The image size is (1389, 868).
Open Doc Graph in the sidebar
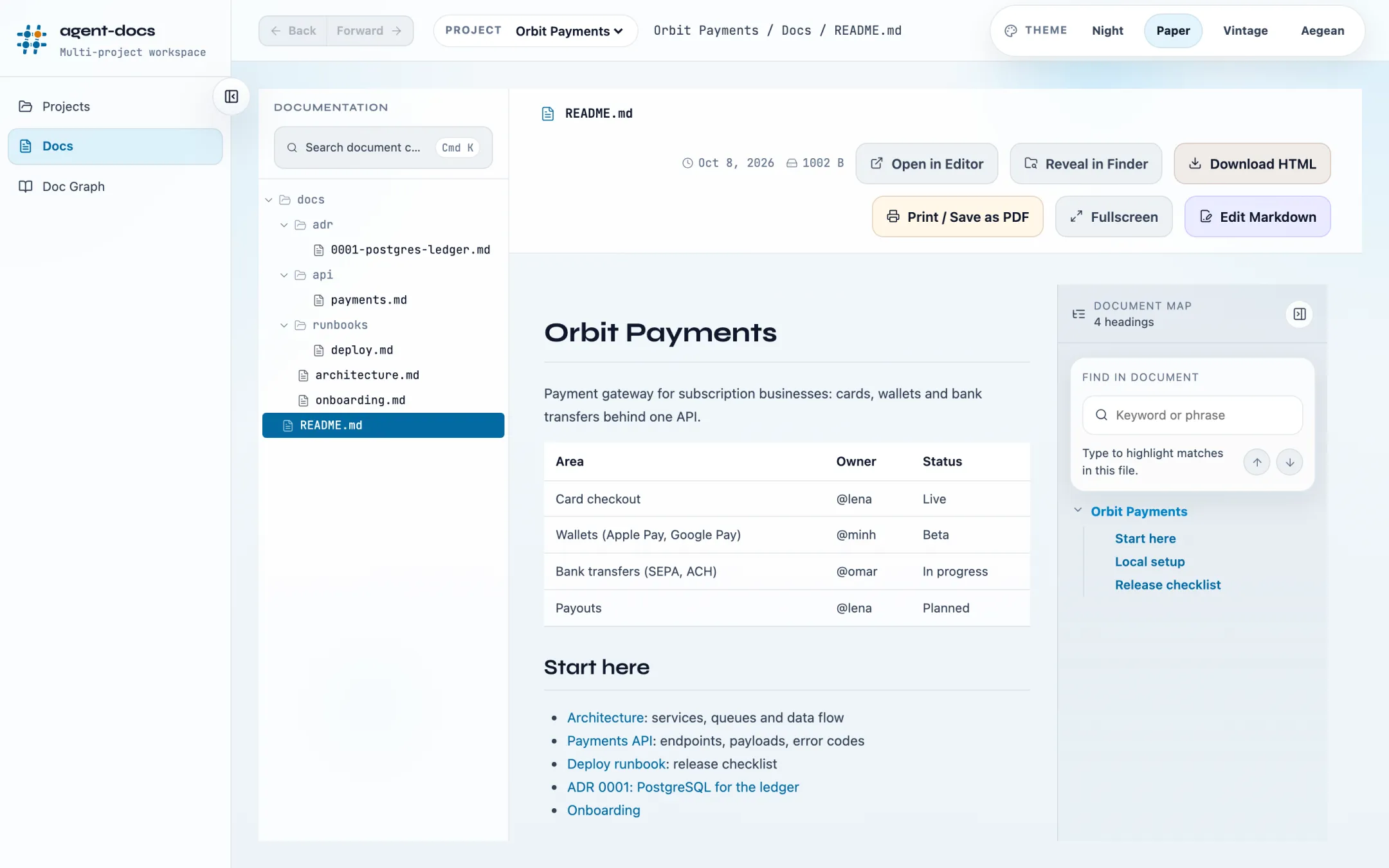pos(115,186)
